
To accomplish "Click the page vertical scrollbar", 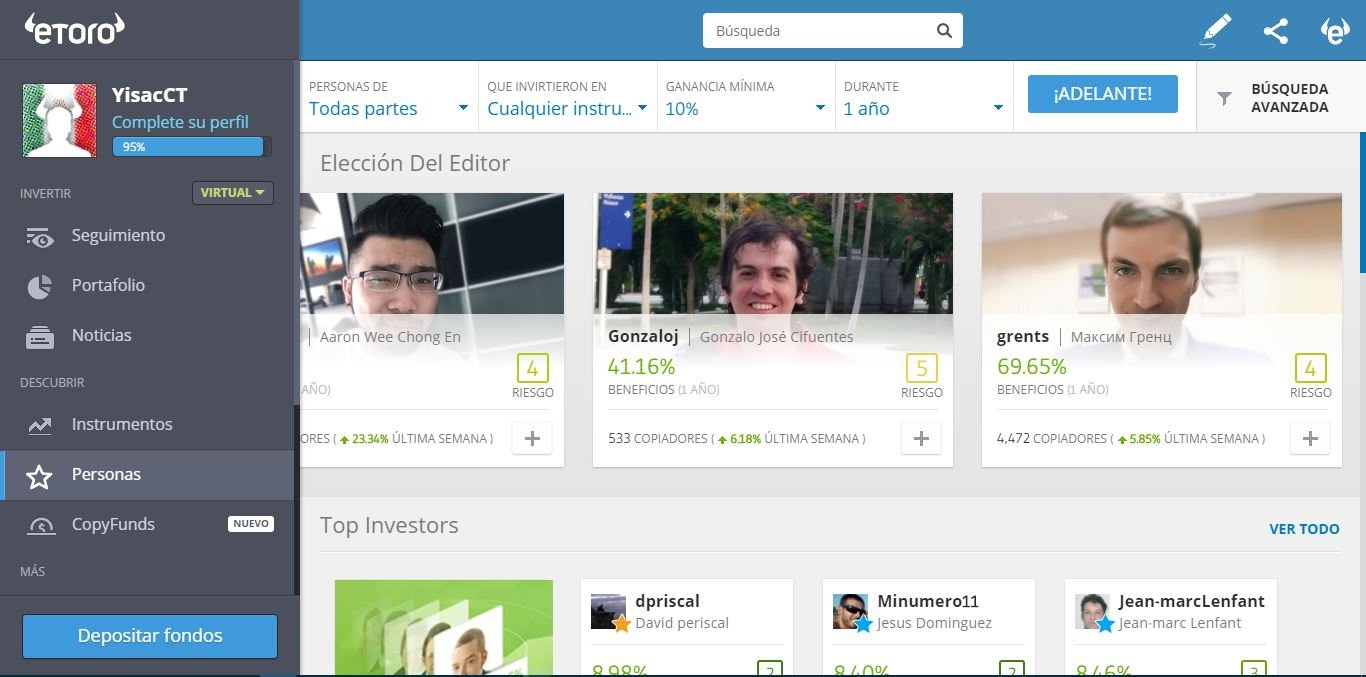I will coord(1362,203).
